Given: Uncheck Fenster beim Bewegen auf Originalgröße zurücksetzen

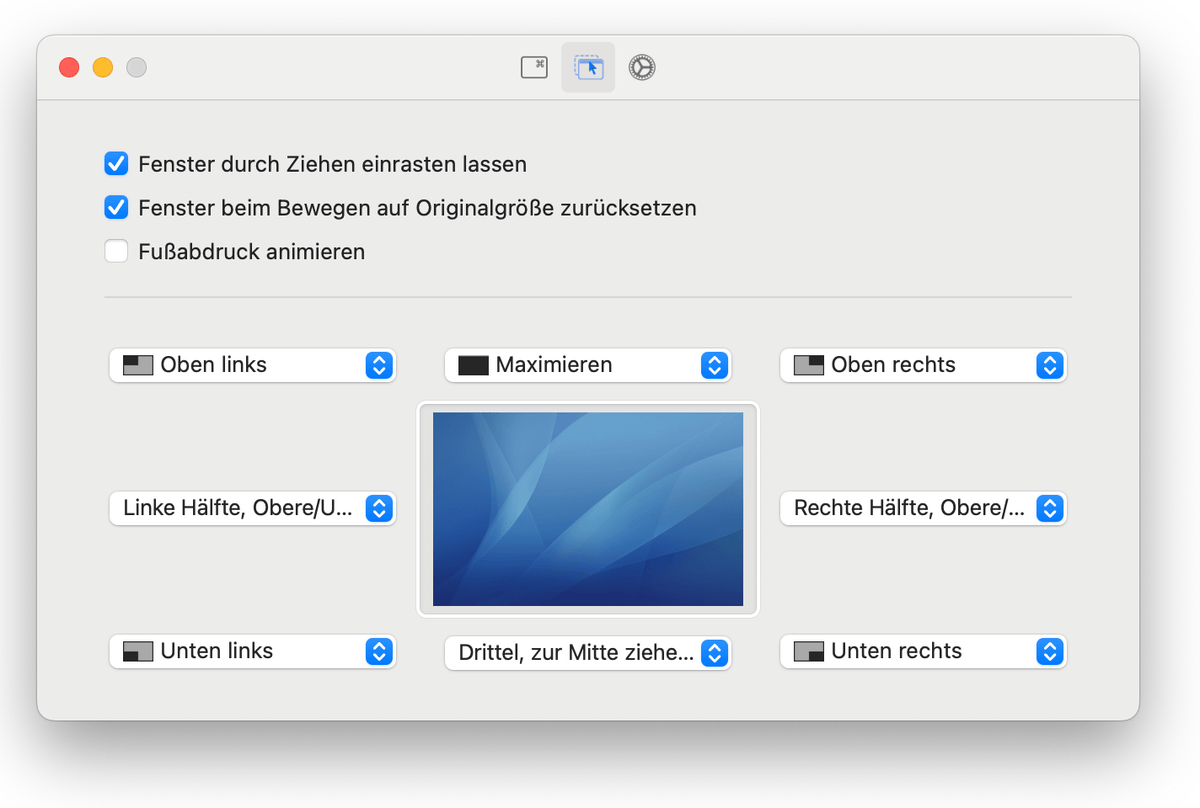Looking at the screenshot, I should 117,208.
